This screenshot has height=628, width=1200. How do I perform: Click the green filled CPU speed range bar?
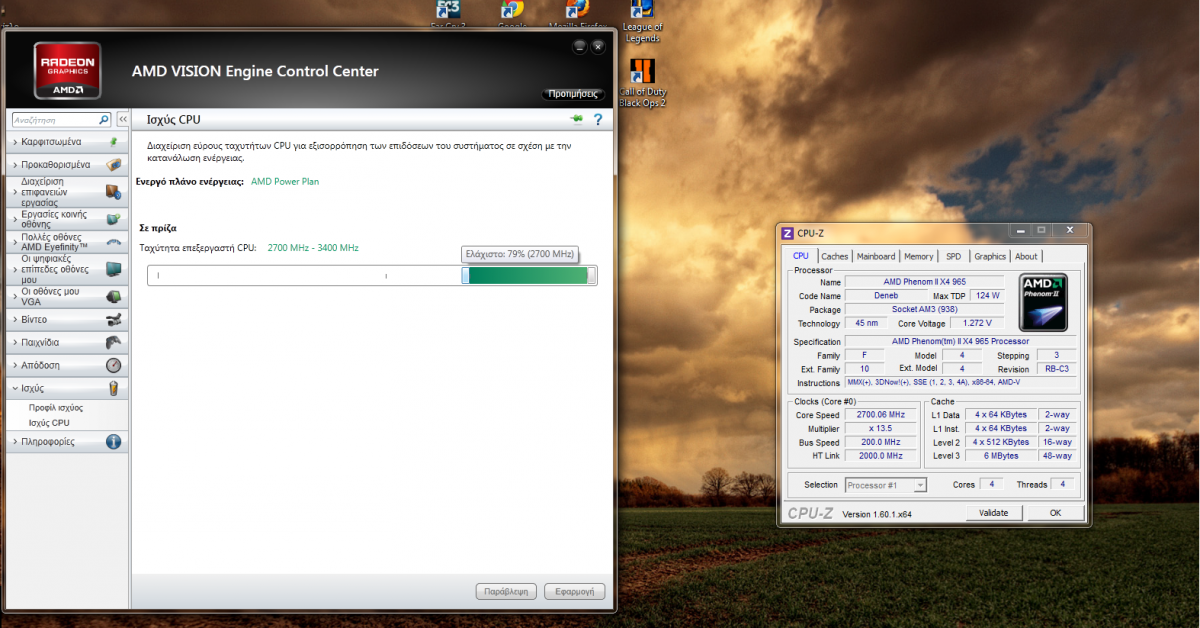[528, 275]
